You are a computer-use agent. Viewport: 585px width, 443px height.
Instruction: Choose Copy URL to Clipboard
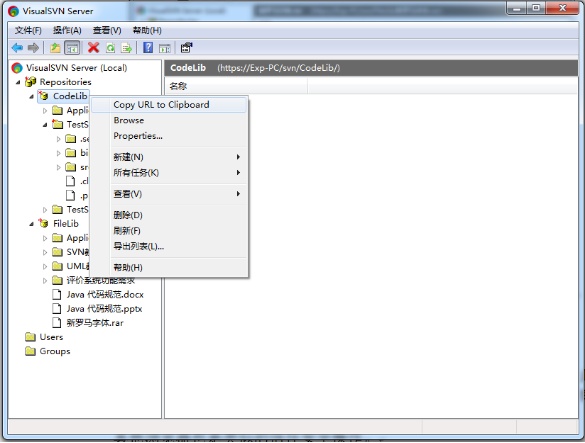click(x=169, y=105)
